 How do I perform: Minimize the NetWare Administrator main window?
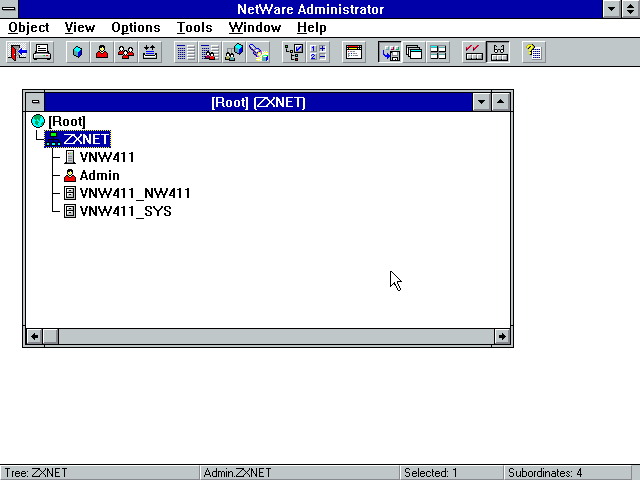click(611, 9)
